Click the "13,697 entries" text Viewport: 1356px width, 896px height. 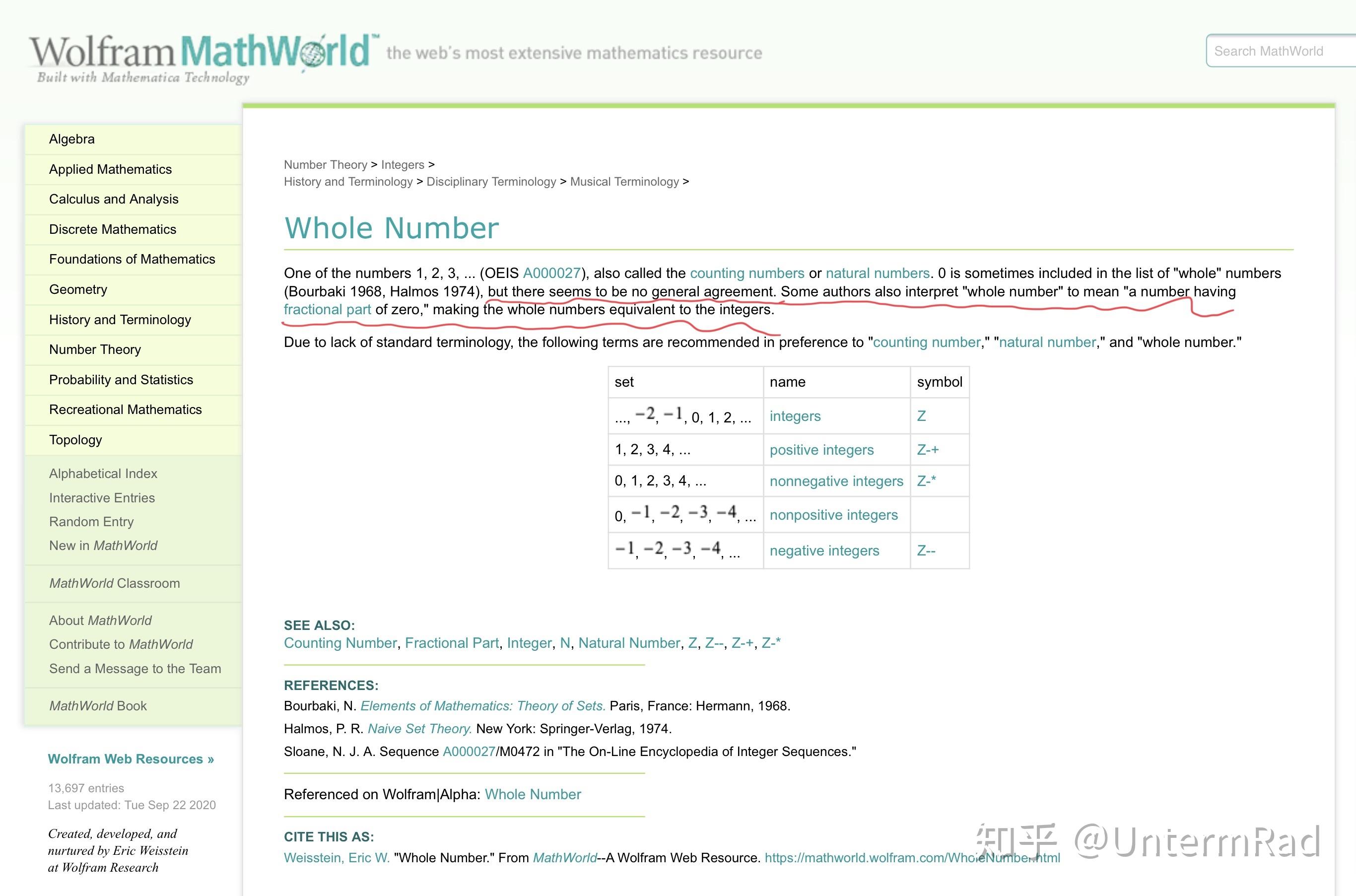click(x=86, y=788)
